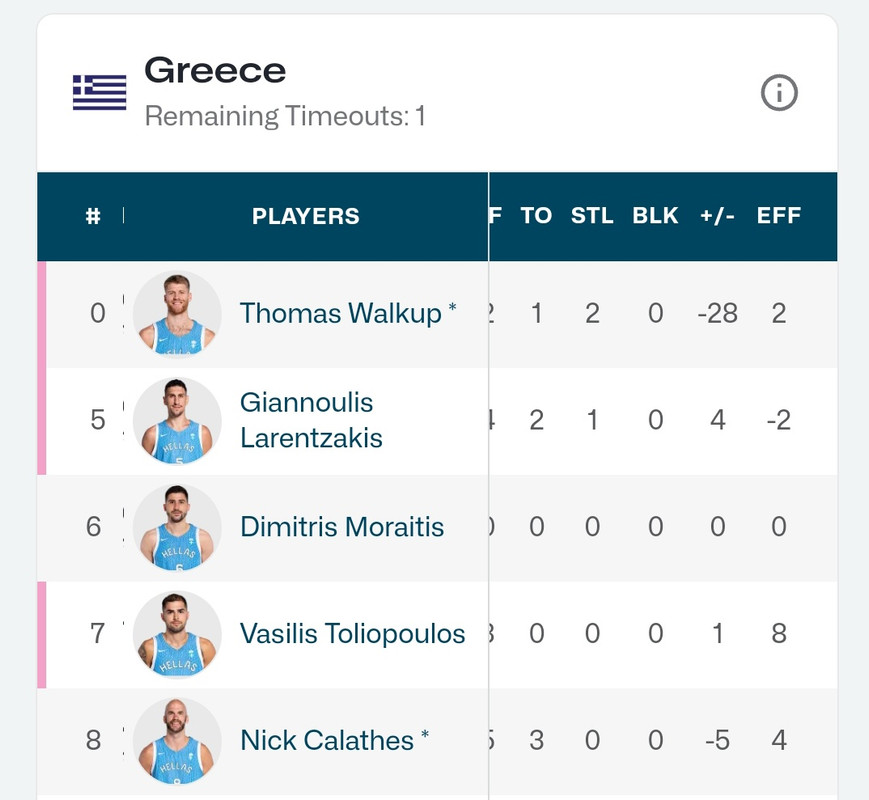Viewport: 869px width, 800px height.
Task: Open Nick Calathes's name link
Action: coord(327,741)
